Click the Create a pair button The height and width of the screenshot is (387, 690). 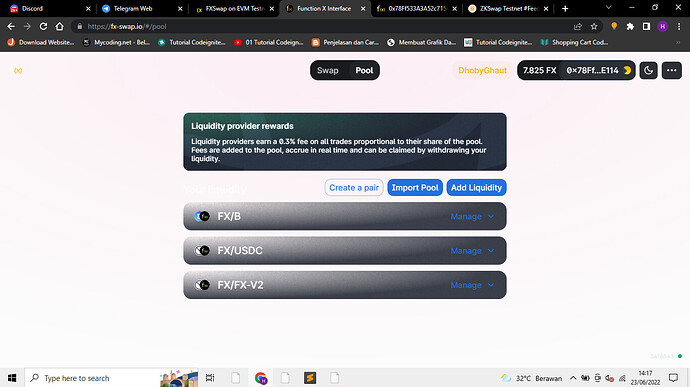pos(354,188)
